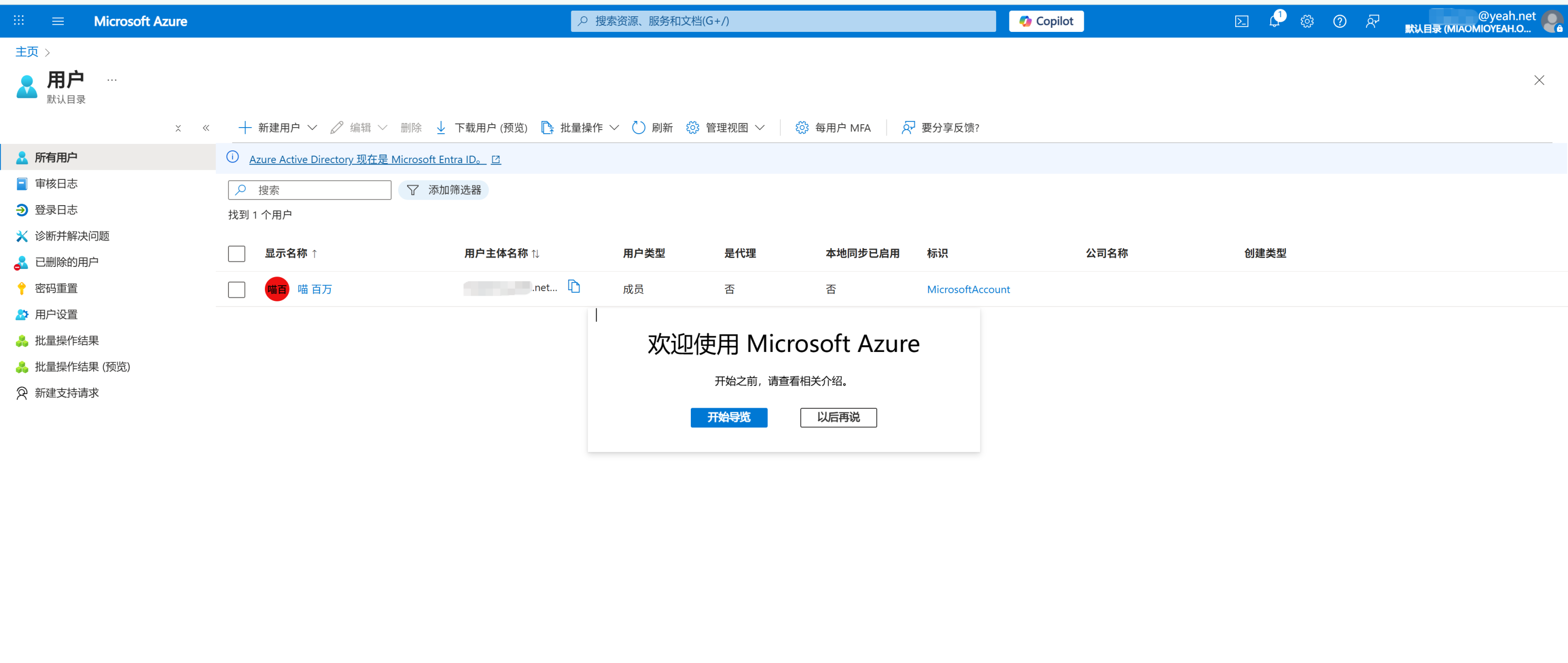Select checkbox for user 喵 百万
The width and height of the screenshot is (1568, 663).
coord(236,289)
